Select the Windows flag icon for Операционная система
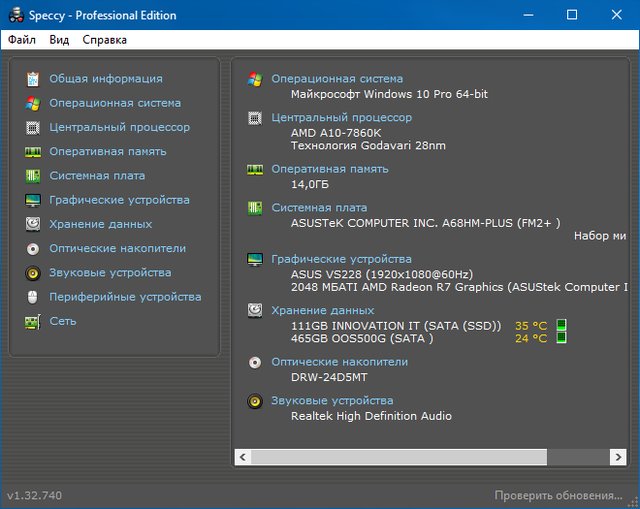The height and width of the screenshot is (509, 640). (33, 103)
